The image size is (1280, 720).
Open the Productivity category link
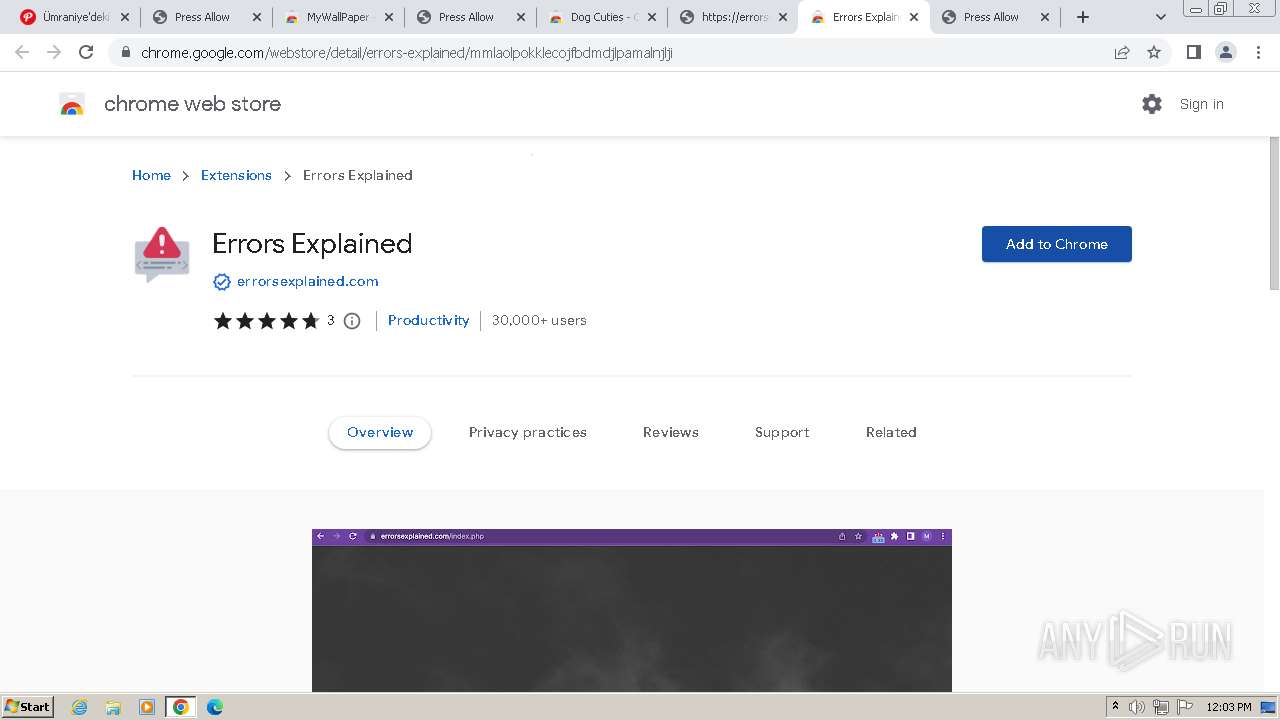[428, 320]
